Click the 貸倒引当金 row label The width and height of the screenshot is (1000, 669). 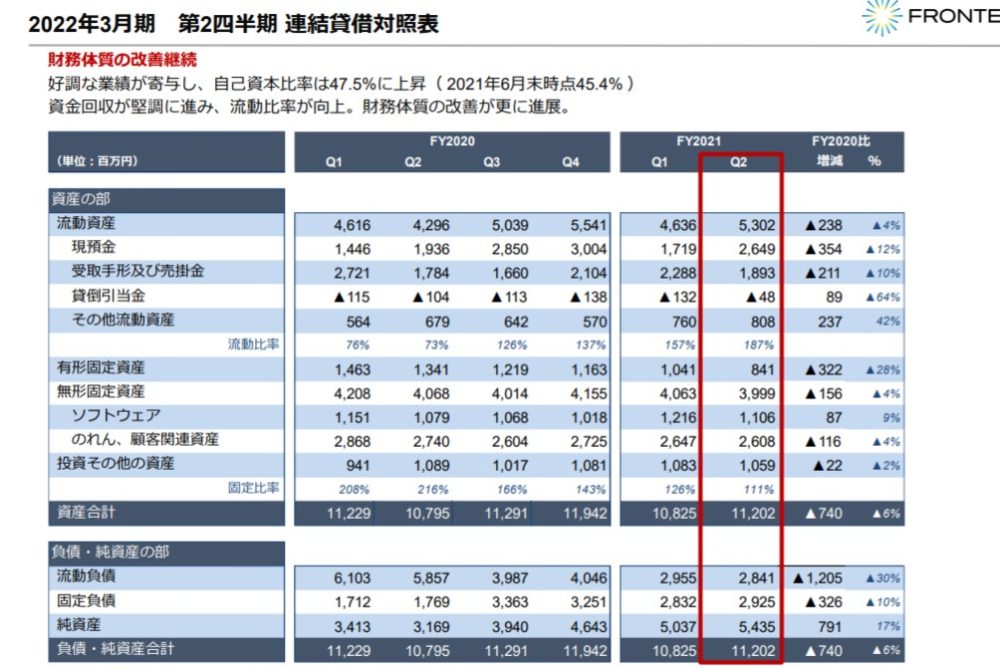(x=109, y=295)
